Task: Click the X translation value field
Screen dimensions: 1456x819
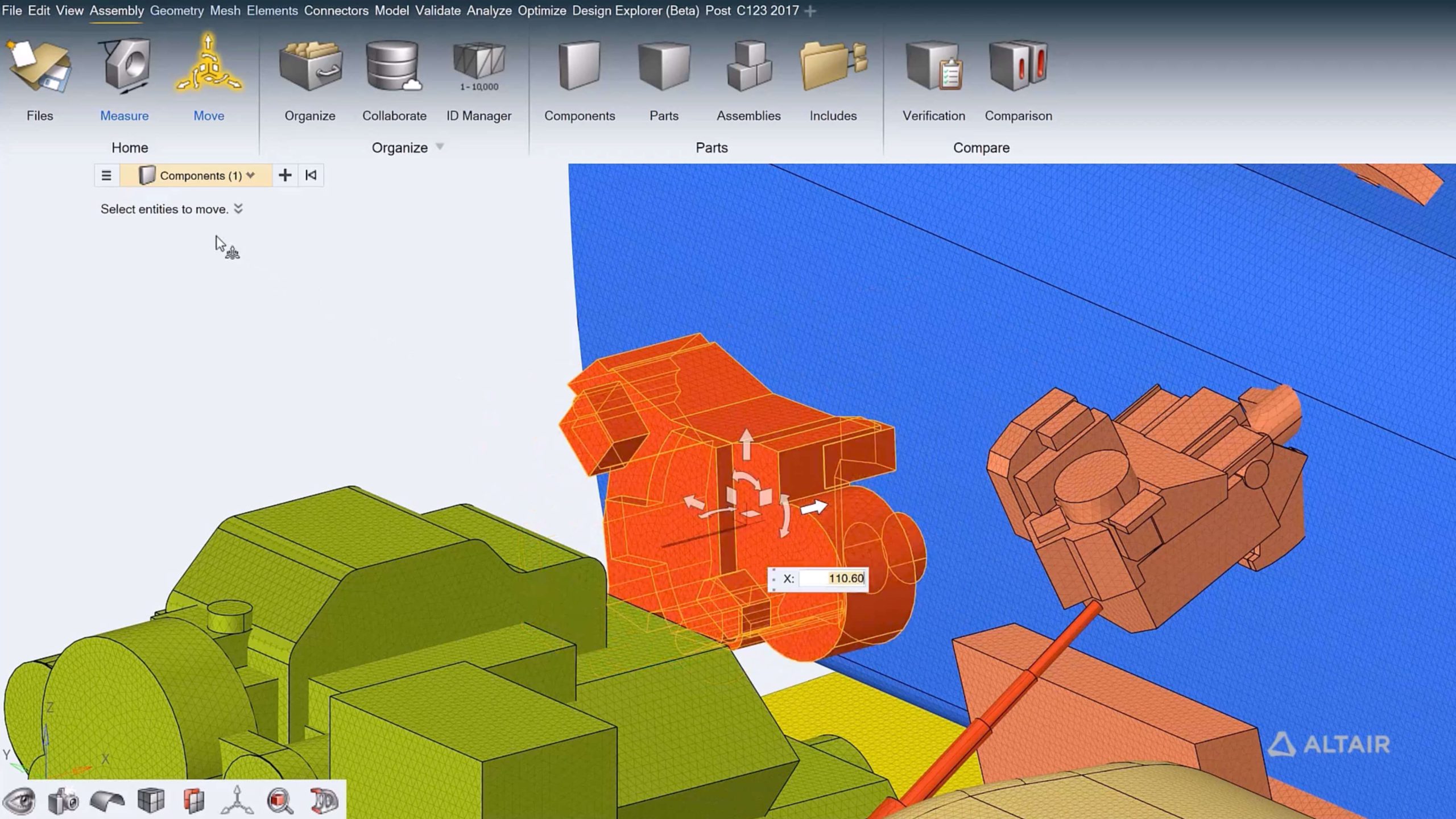Action: (x=833, y=578)
